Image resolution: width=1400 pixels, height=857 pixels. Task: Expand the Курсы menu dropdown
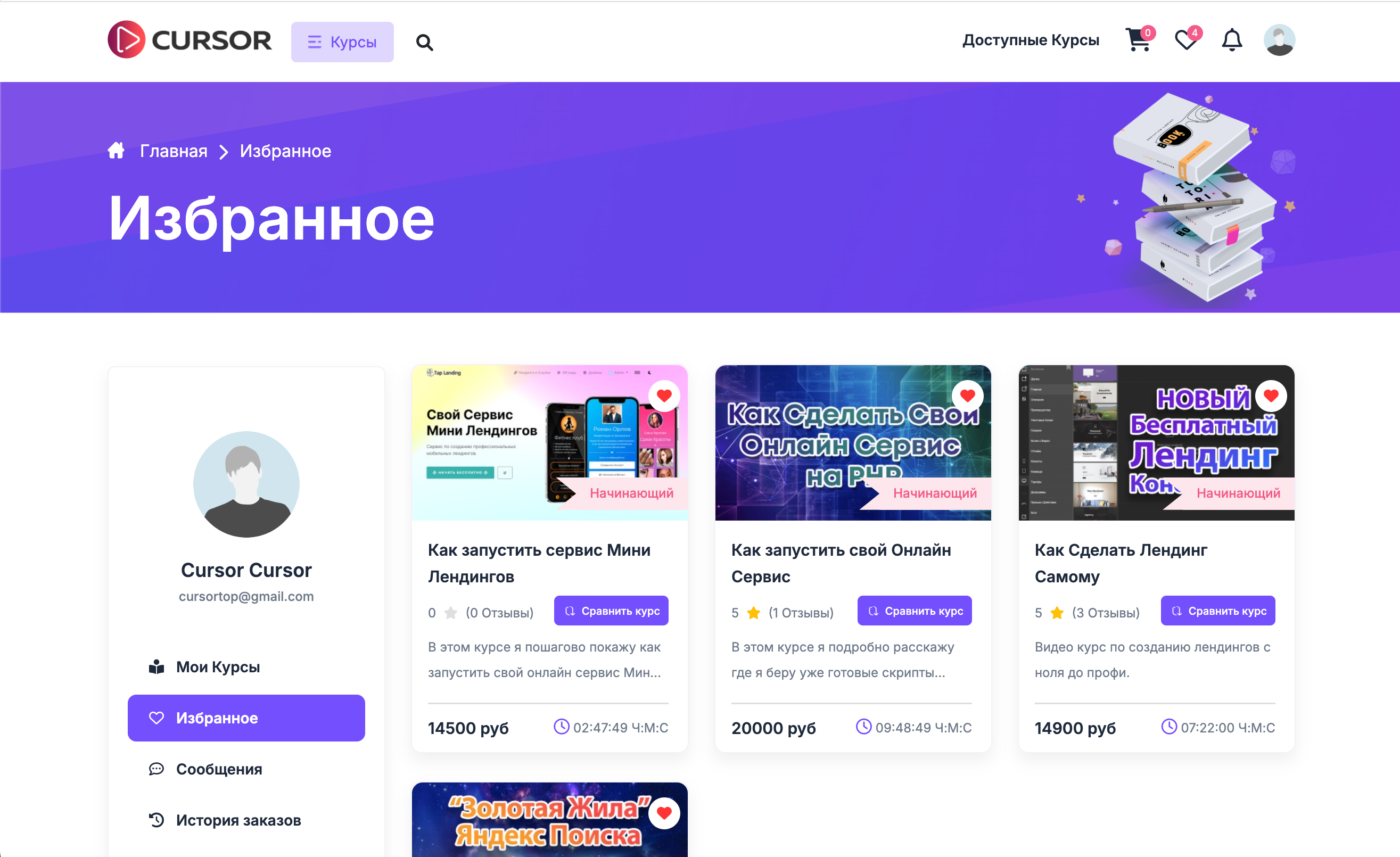click(342, 42)
